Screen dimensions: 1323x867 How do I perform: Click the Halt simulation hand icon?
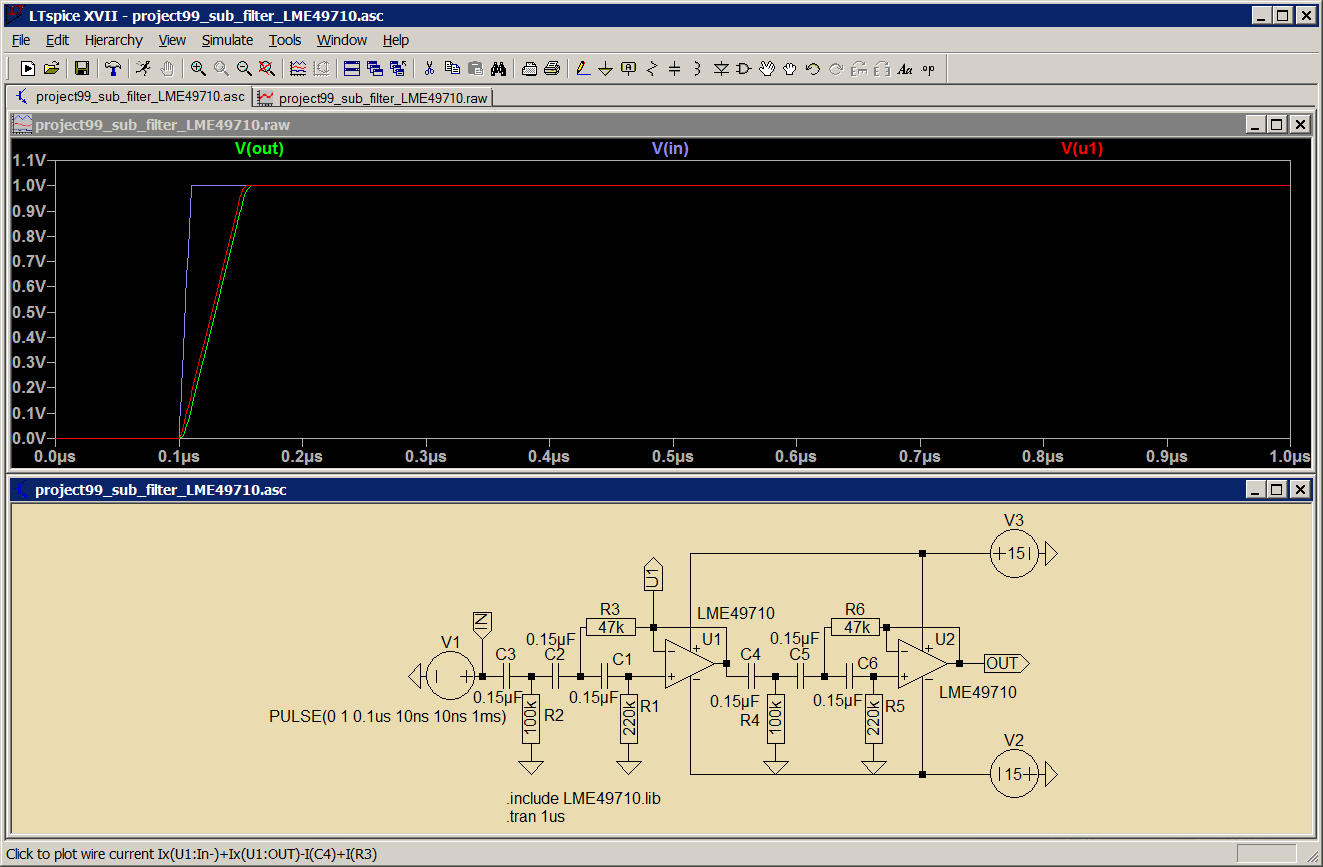[x=167, y=68]
